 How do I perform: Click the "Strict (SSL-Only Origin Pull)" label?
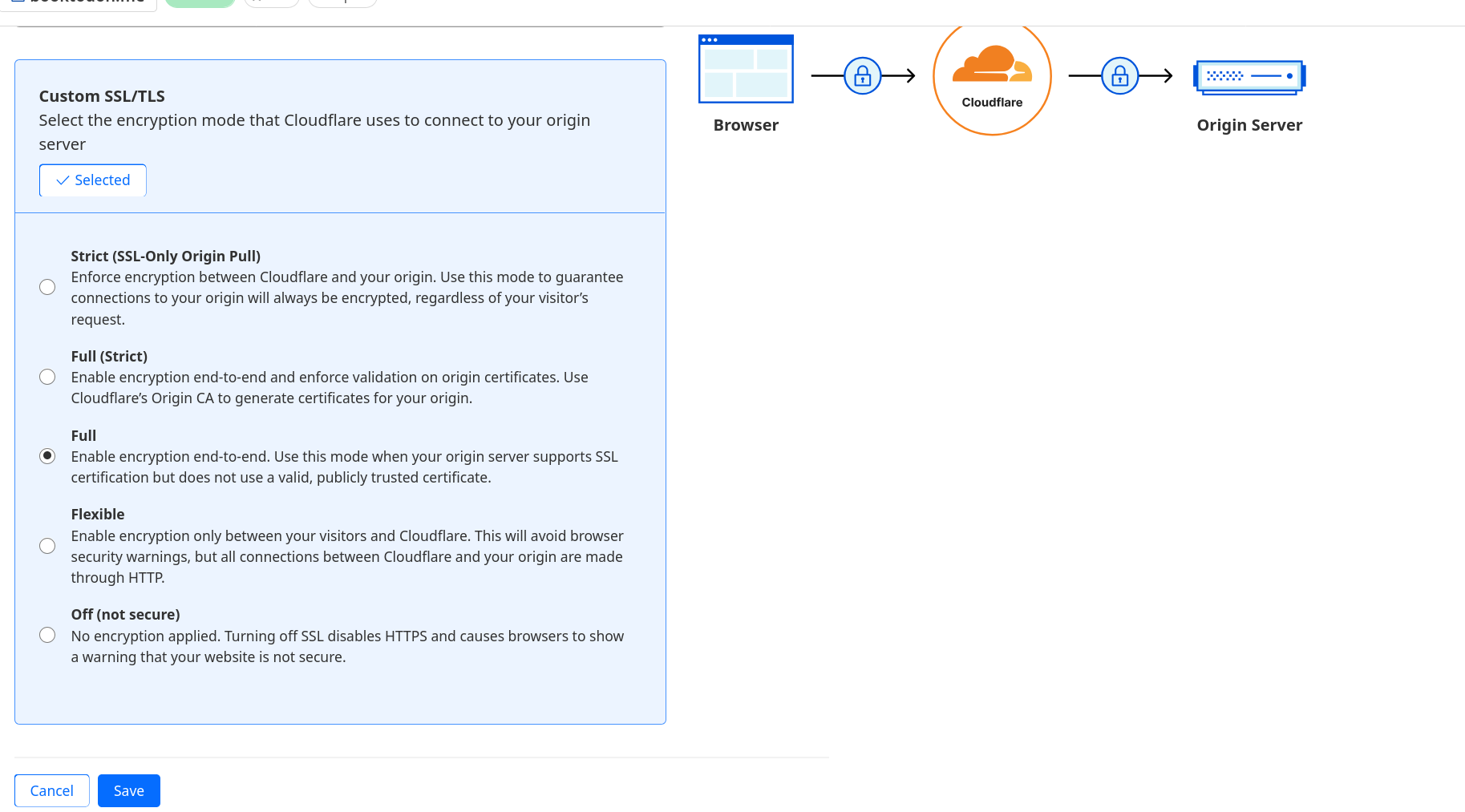(x=166, y=256)
